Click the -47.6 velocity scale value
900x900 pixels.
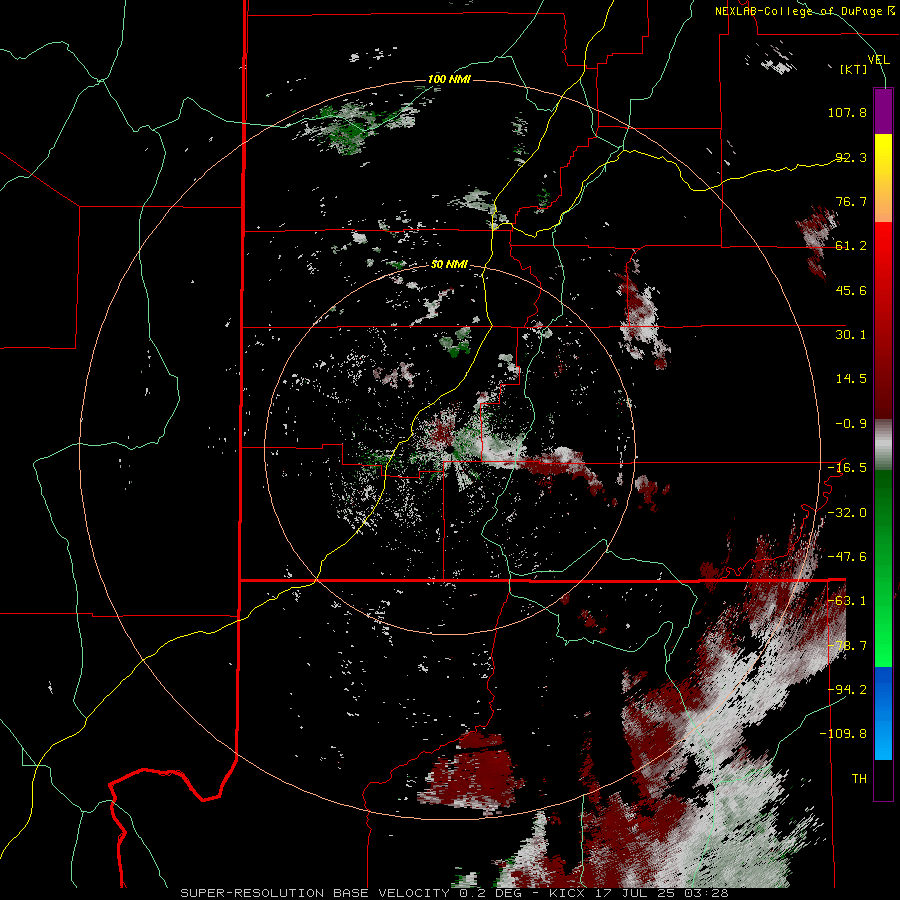pyautogui.click(x=847, y=557)
